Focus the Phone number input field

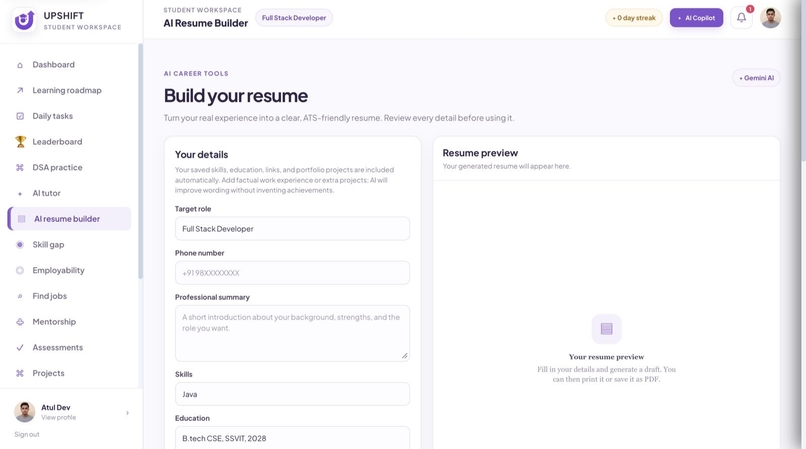pos(292,273)
